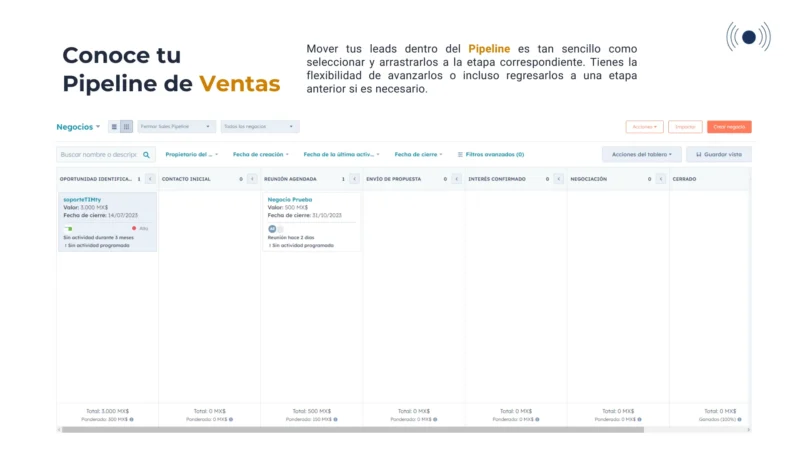Open the Todos los negocios view dropdown
Viewport: 800px width, 450px height.
coord(260,127)
